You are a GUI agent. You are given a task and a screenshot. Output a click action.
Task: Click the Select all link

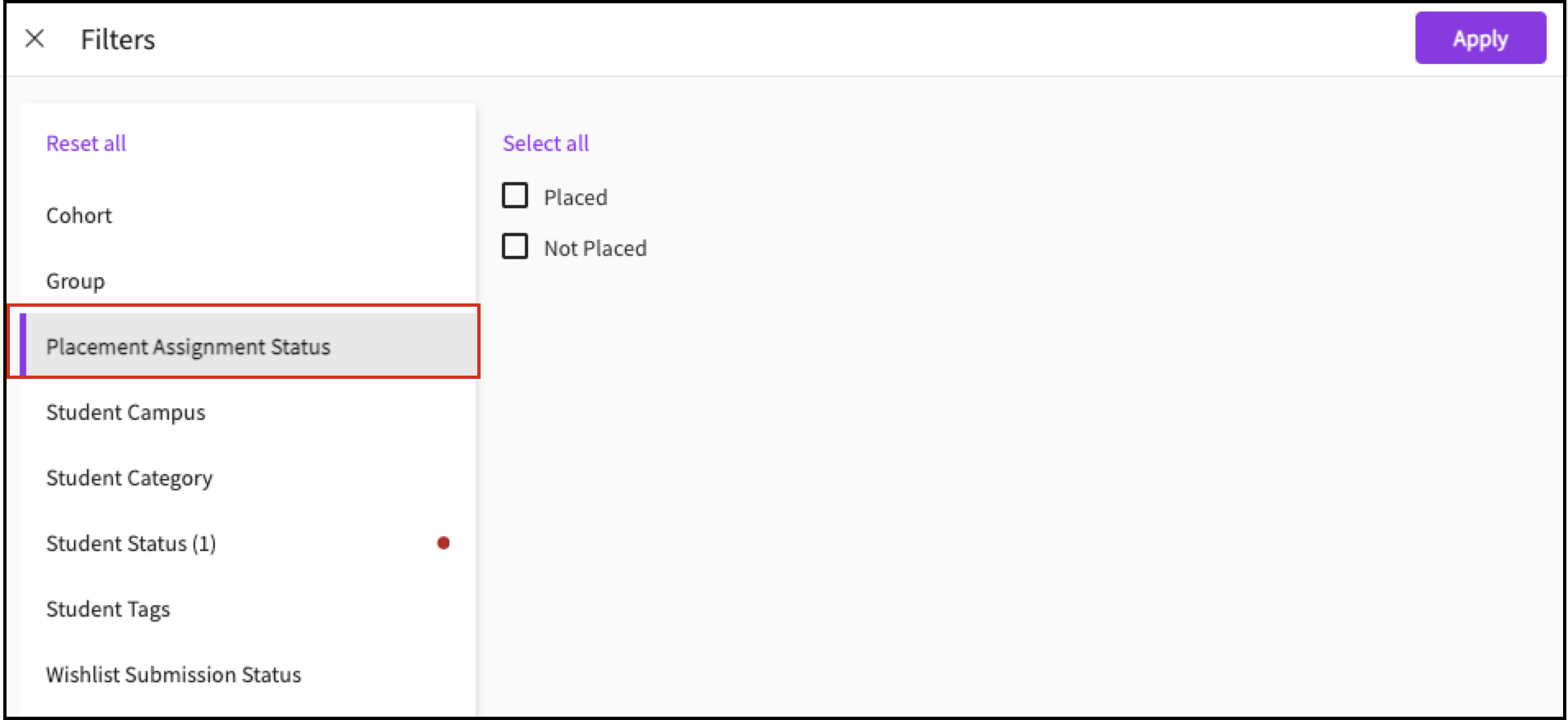[545, 144]
